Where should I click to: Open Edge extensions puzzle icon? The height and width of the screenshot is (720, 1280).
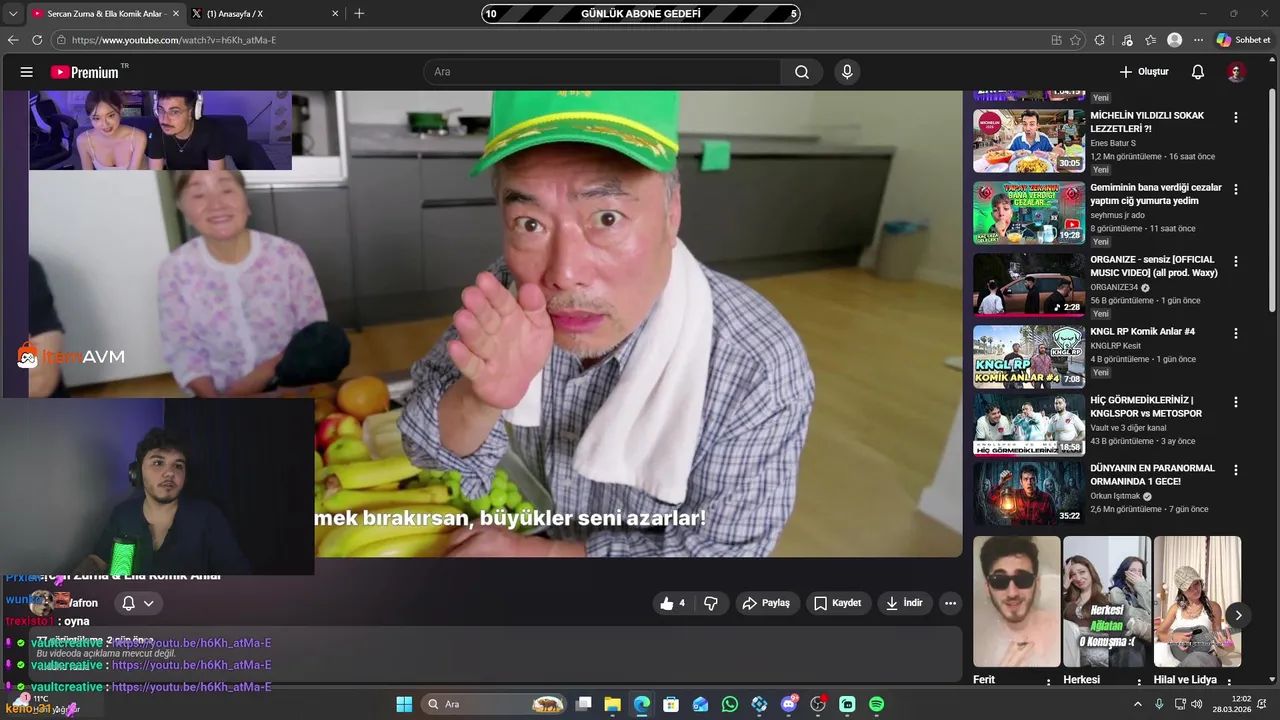pos(1100,40)
